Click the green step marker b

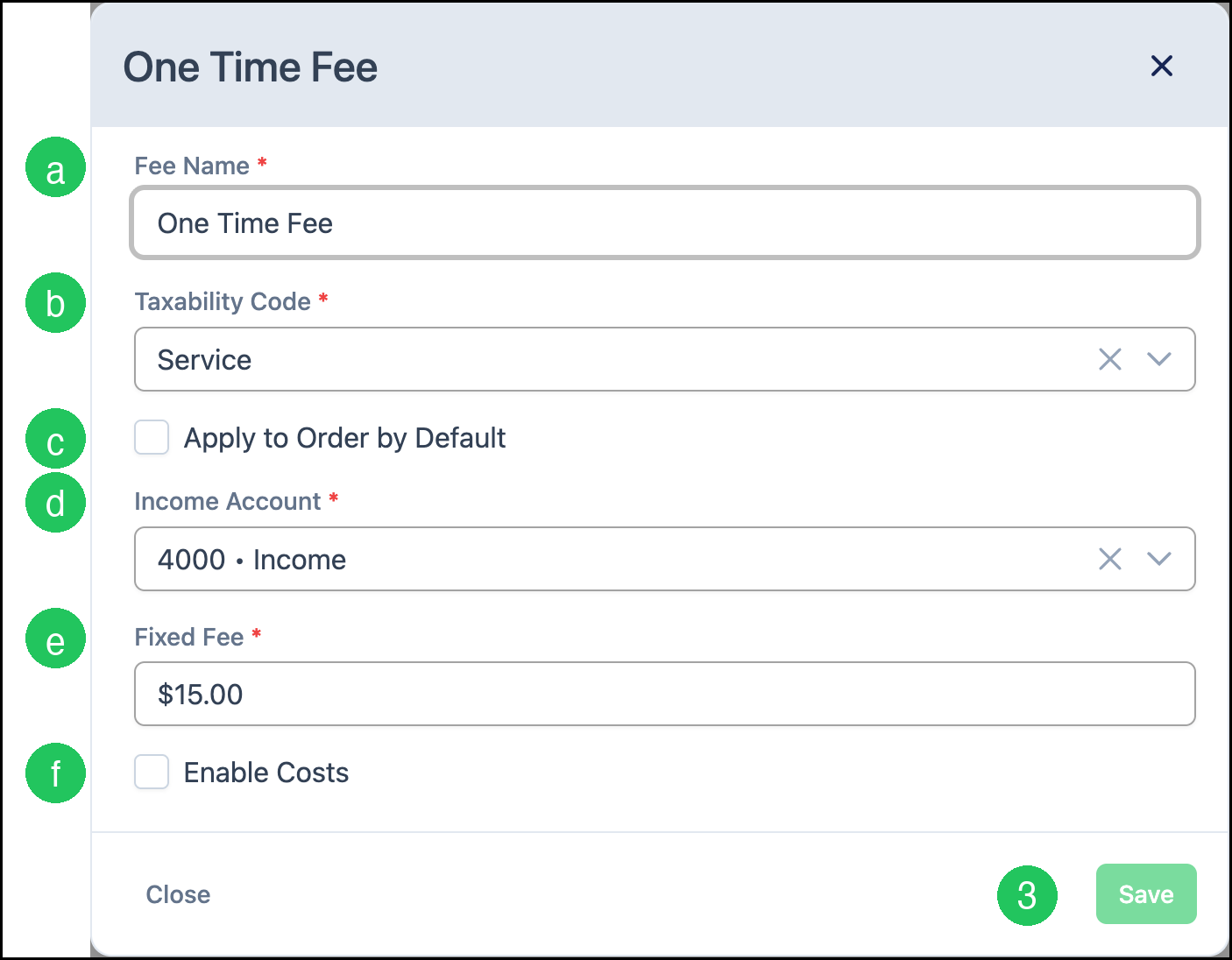point(55,303)
